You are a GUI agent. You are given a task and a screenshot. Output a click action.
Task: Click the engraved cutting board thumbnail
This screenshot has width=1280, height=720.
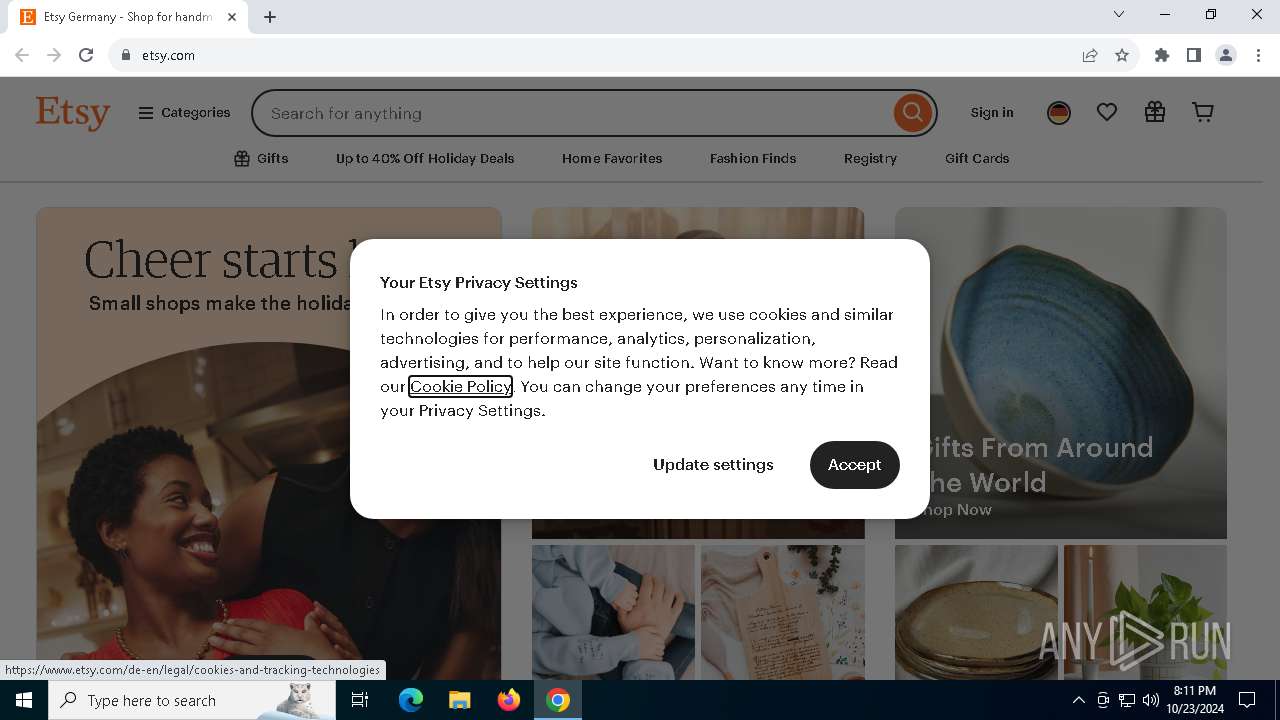pyautogui.click(x=783, y=612)
